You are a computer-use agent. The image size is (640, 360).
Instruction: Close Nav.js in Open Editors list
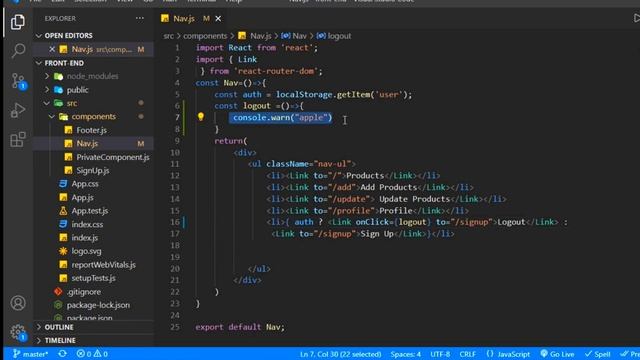point(52,49)
